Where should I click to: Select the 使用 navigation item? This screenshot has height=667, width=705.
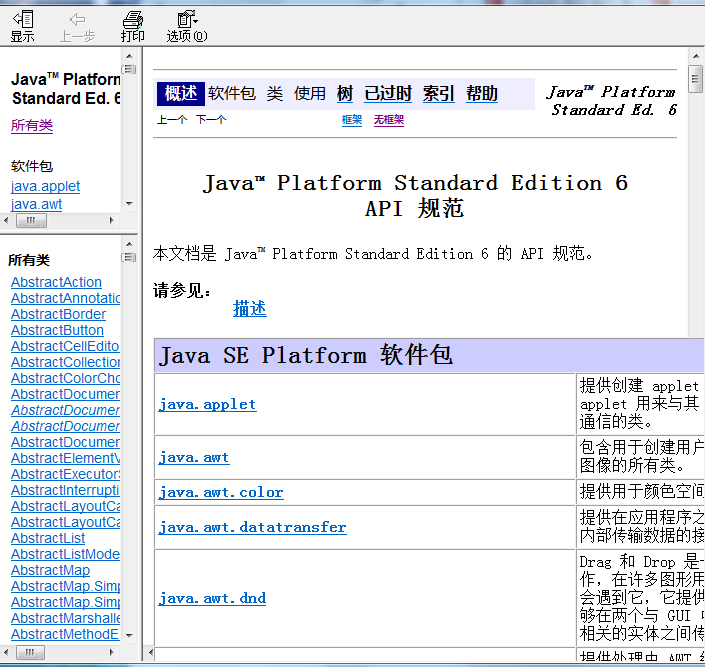[x=309, y=94]
